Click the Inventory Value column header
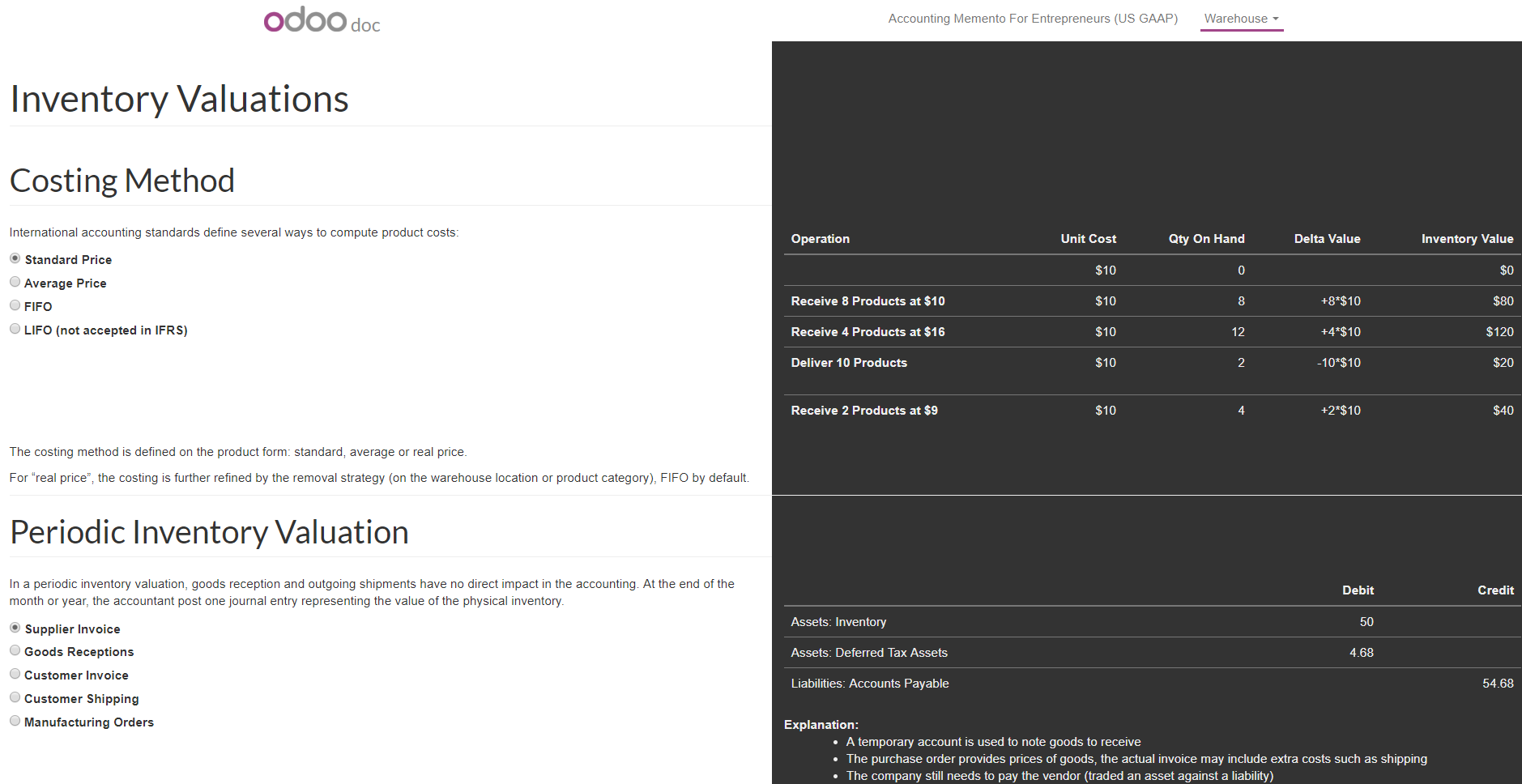 pos(1466,239)
